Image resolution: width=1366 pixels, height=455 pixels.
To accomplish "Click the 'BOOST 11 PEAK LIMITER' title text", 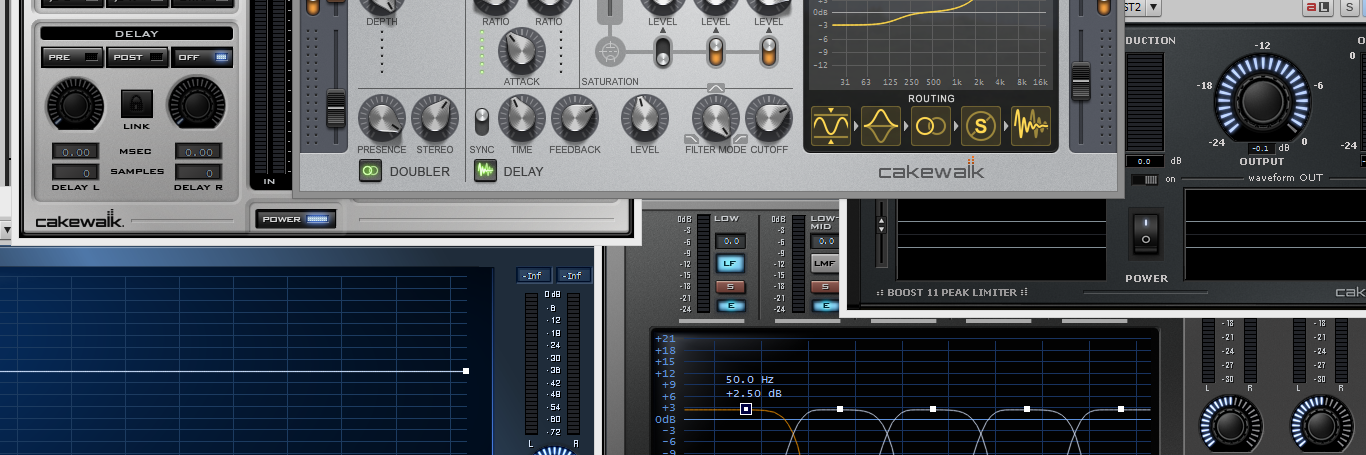I will [953, 293].
